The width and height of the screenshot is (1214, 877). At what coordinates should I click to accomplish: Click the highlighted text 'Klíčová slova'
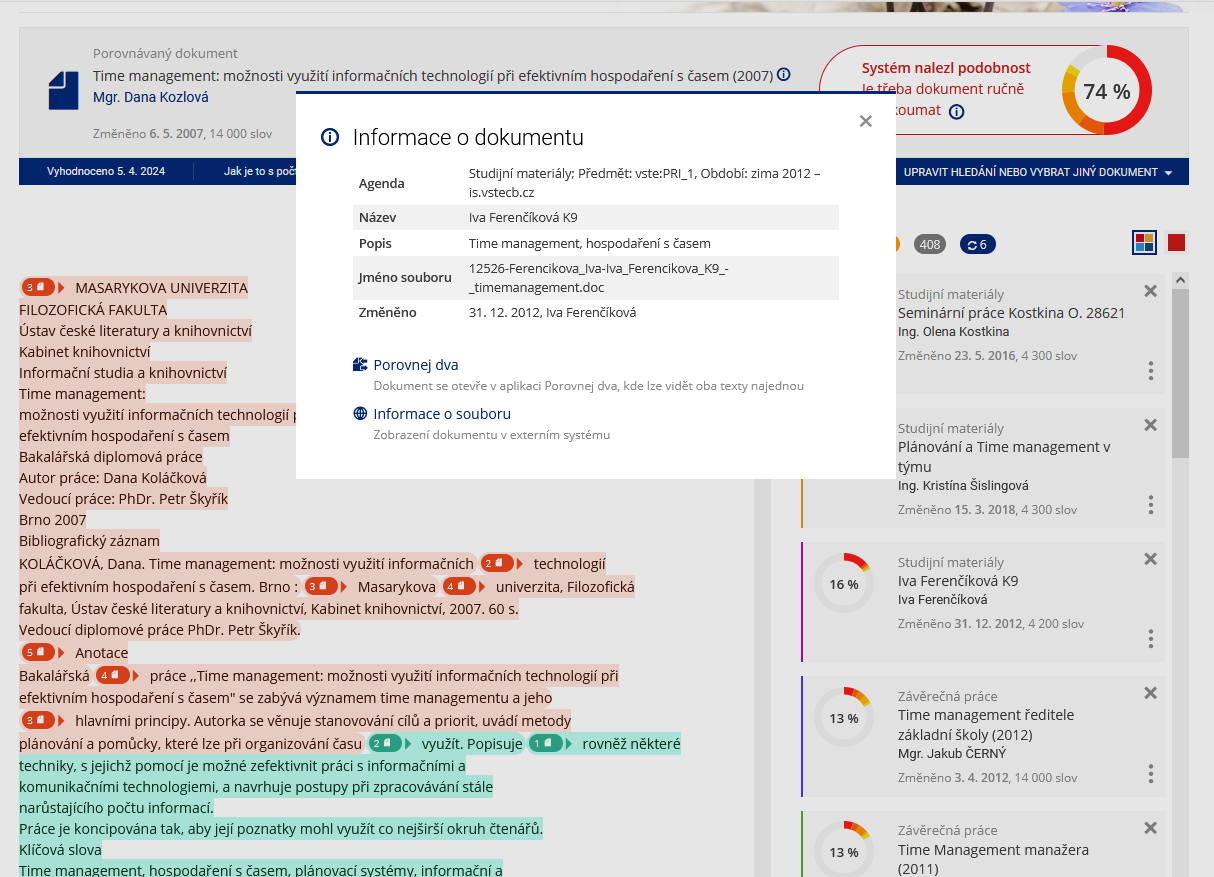[60, 850]
